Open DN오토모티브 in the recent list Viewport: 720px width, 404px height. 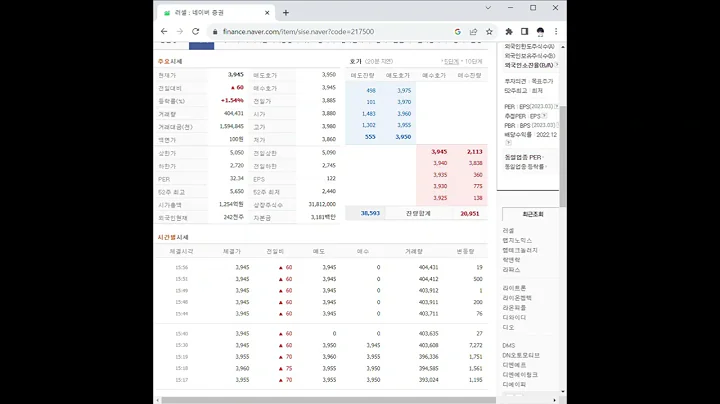coord(521,355)
